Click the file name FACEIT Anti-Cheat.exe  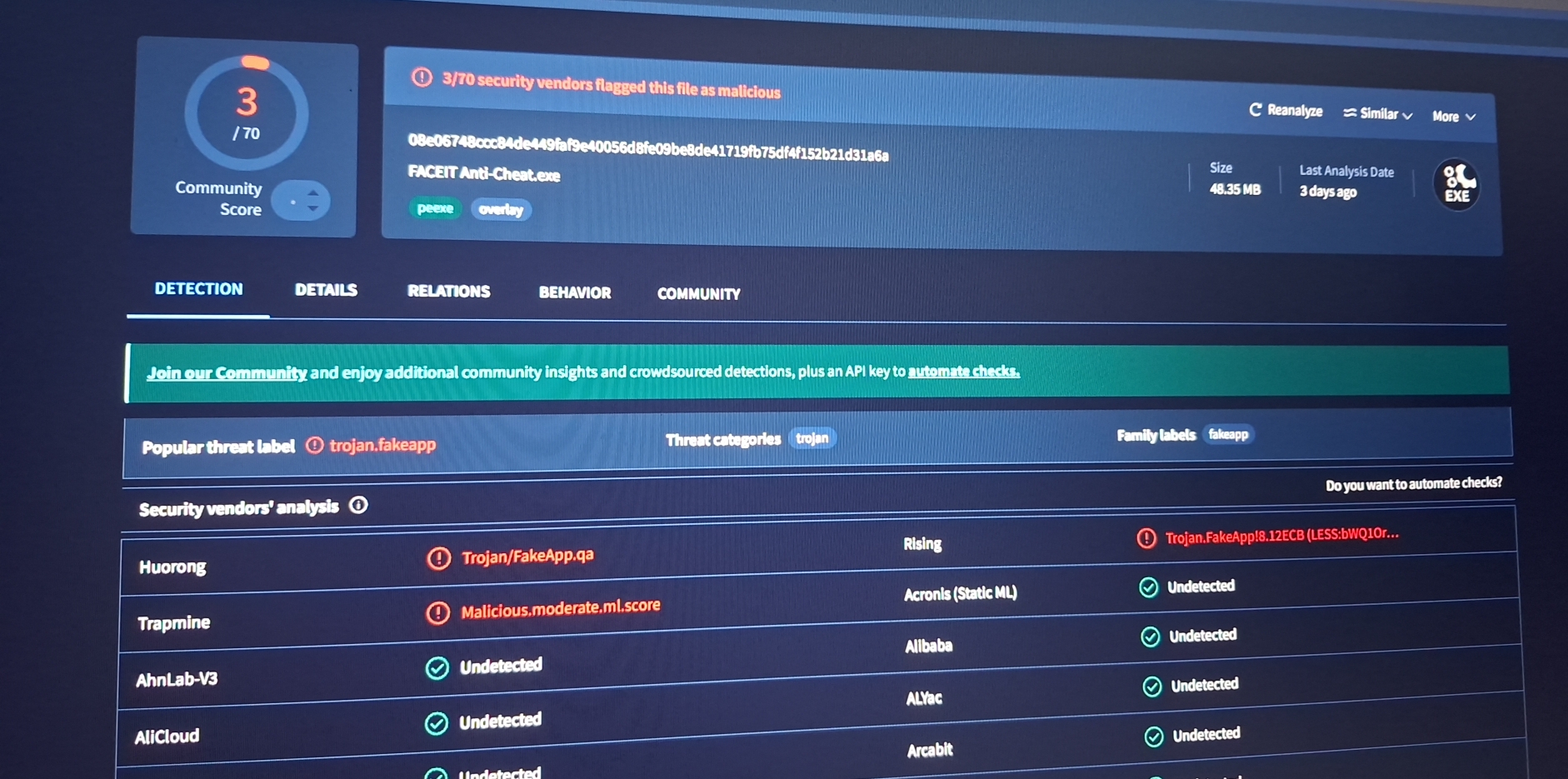[484, 173]
